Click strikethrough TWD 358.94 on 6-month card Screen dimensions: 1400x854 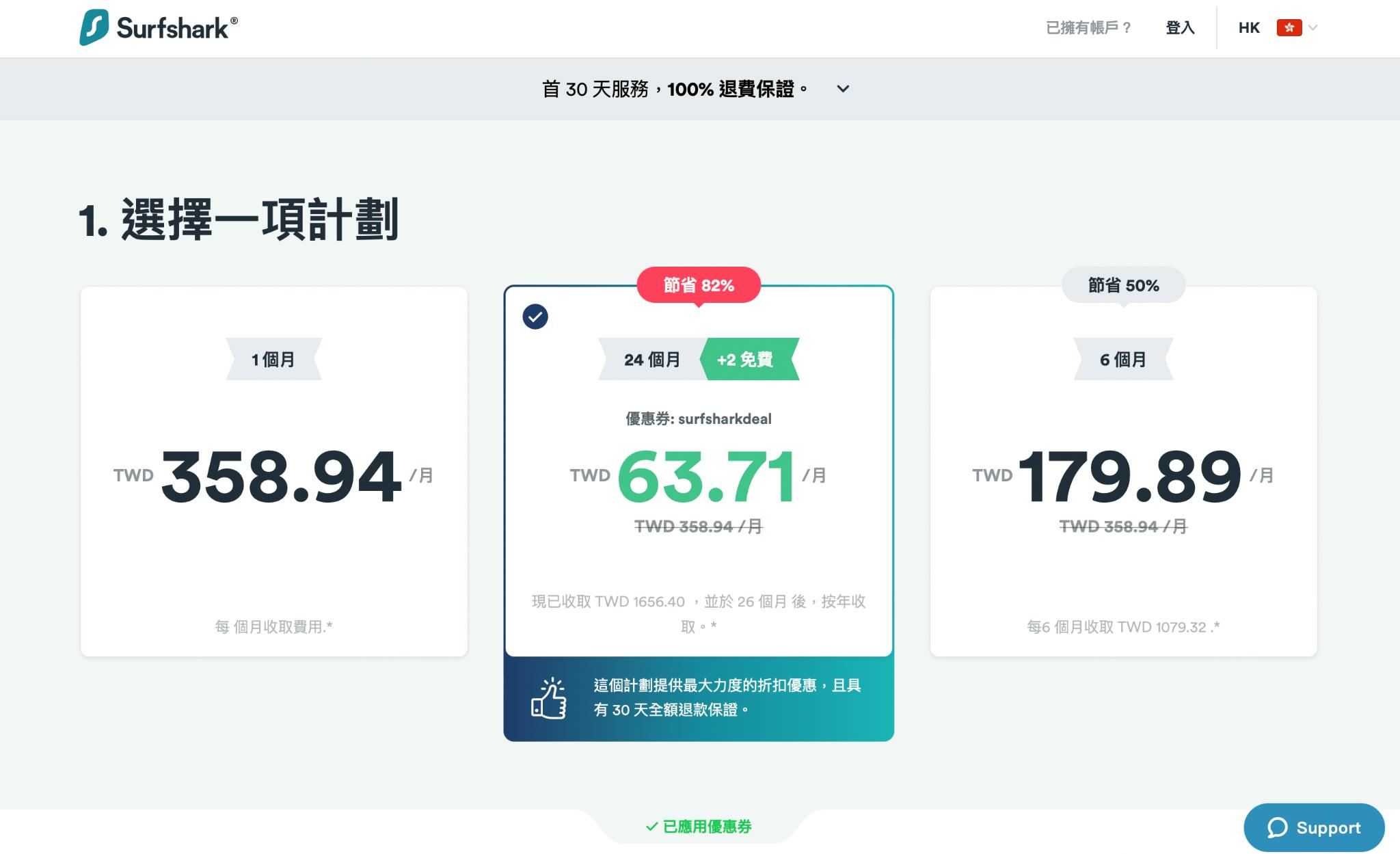click(x=1123, y=526)
